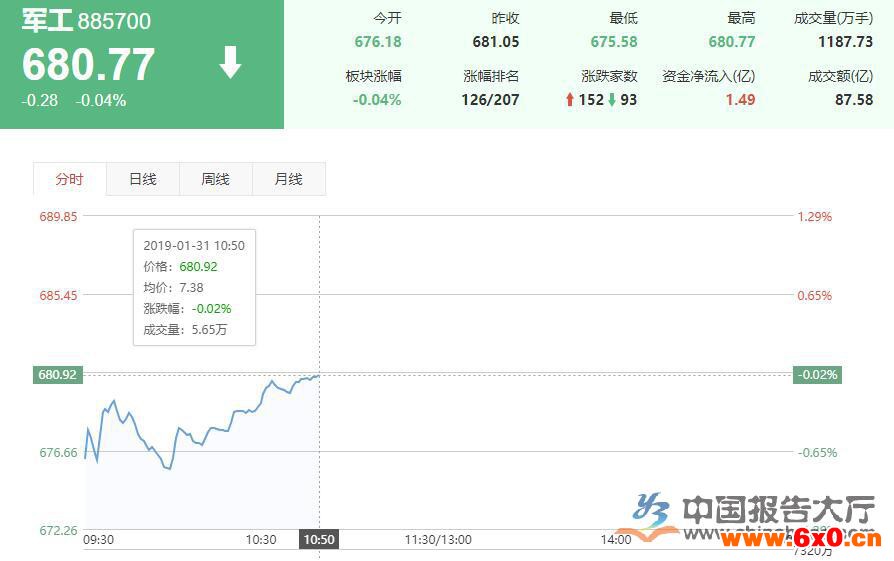Click the 涨幅排名 value 126/207
The image size is (894, 561).
(x=491, y=100)
